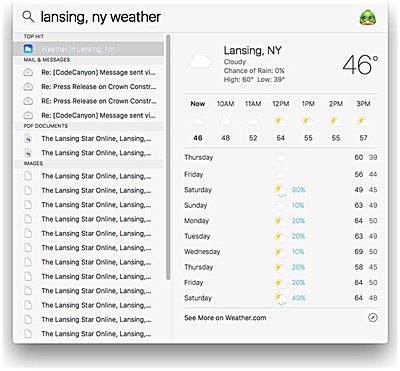The image size is (400, 371).
Task: Click the '3PM' hour label
Action: tap(363, 104)
